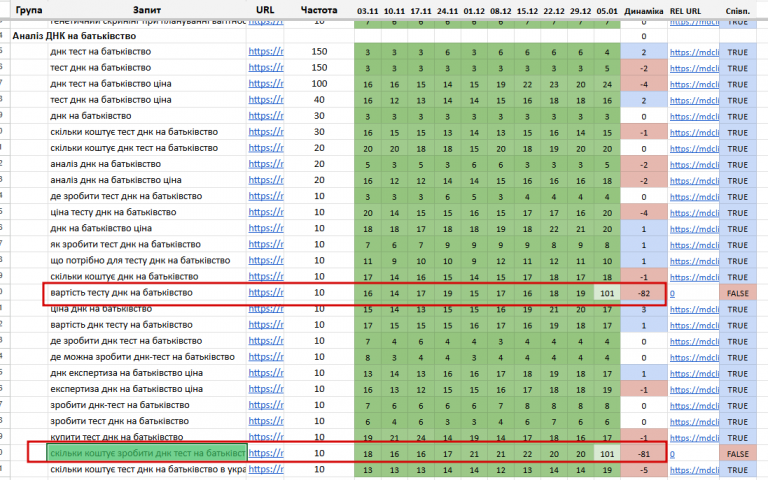Click the 05.01 date column header
The height and width of the screenshot is (480, 768).
click(607, 11)
